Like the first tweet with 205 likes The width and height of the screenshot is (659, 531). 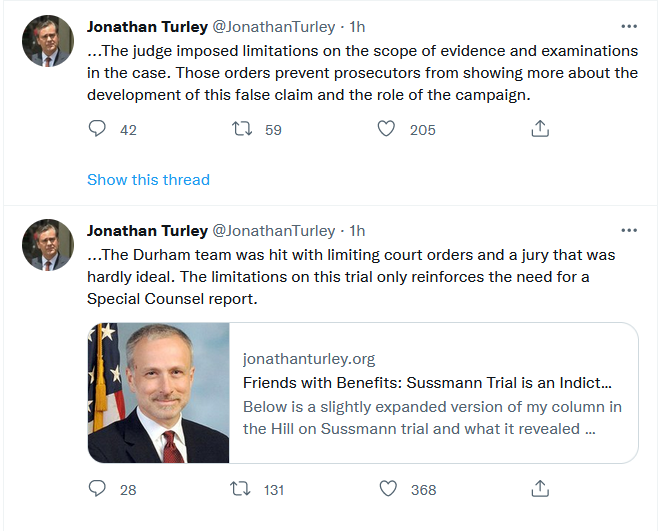387,129
